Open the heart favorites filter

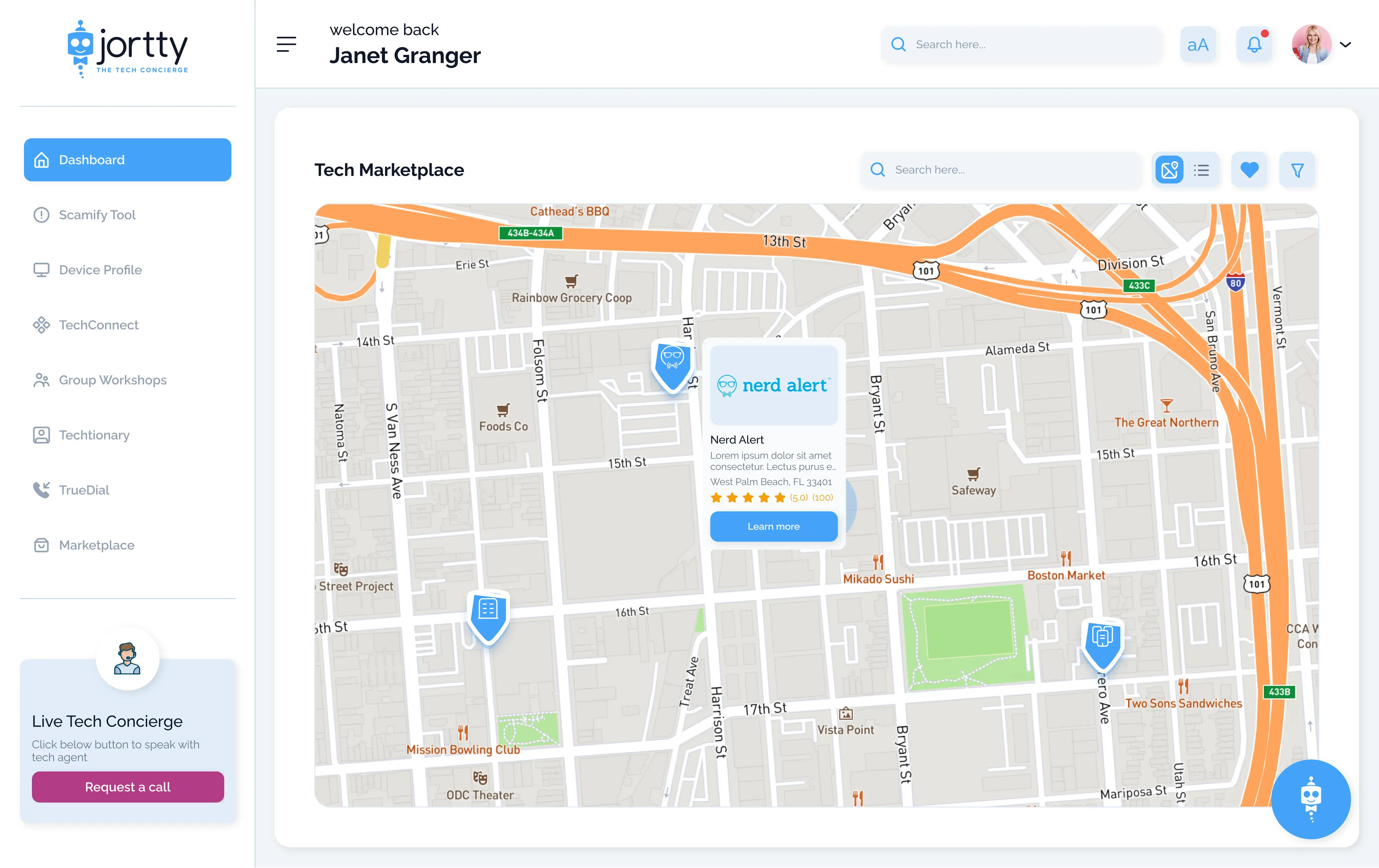tap(1249, 170)
